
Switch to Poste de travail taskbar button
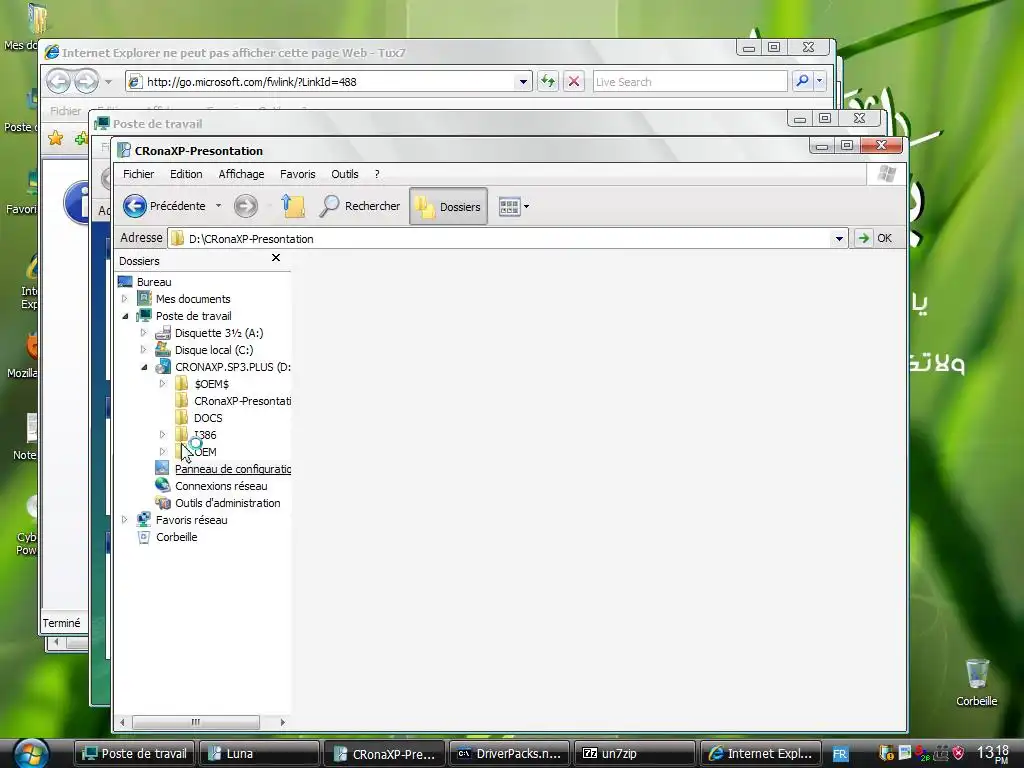(x=135, y=754)
